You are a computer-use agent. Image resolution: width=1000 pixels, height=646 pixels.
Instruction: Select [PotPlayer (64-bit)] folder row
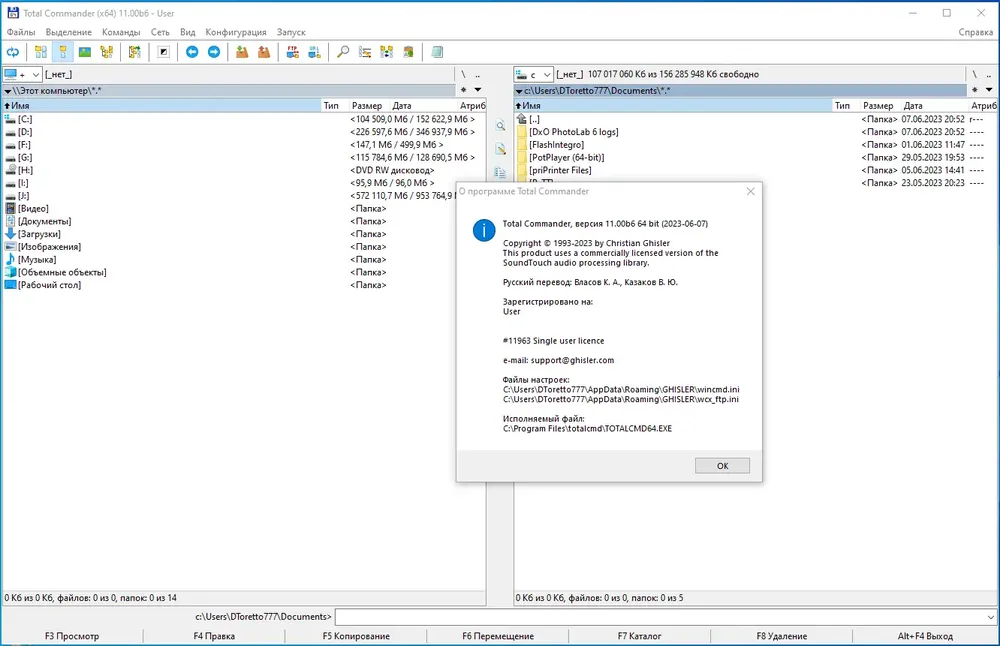pos(756,158)
